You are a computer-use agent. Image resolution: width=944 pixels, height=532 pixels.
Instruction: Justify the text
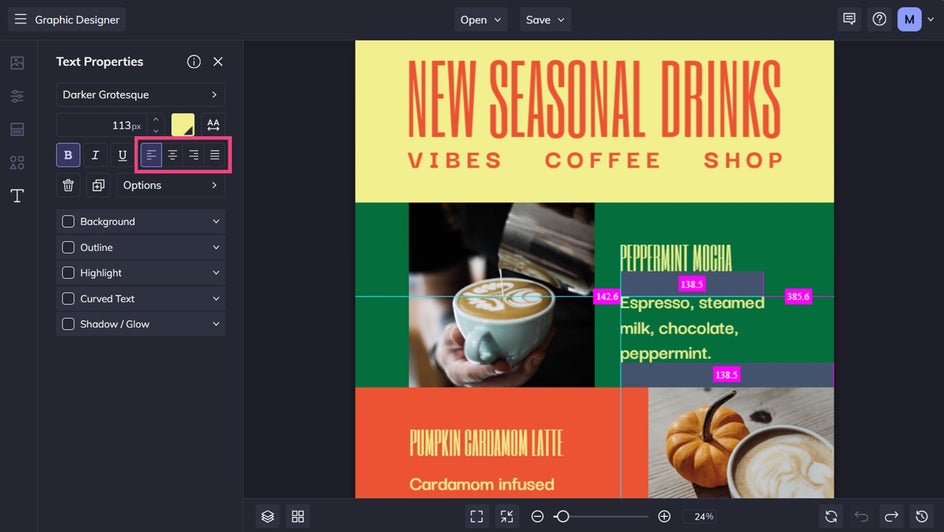click(214, 155)
